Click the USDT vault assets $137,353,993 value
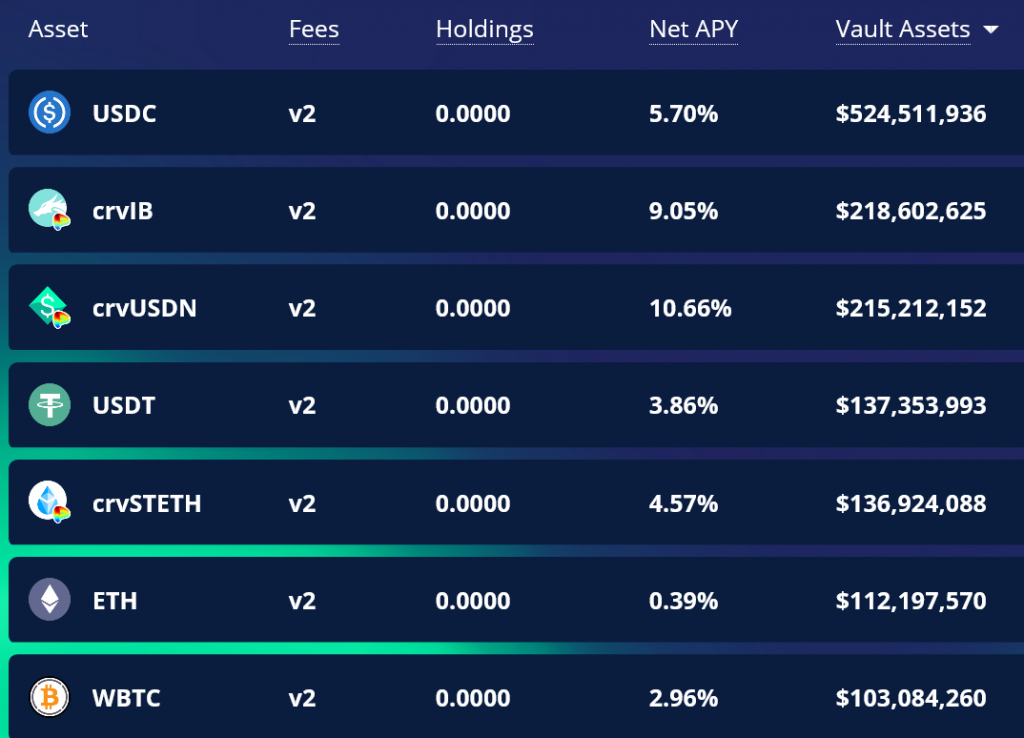1024x738 pixels. (x=911, y=406)
